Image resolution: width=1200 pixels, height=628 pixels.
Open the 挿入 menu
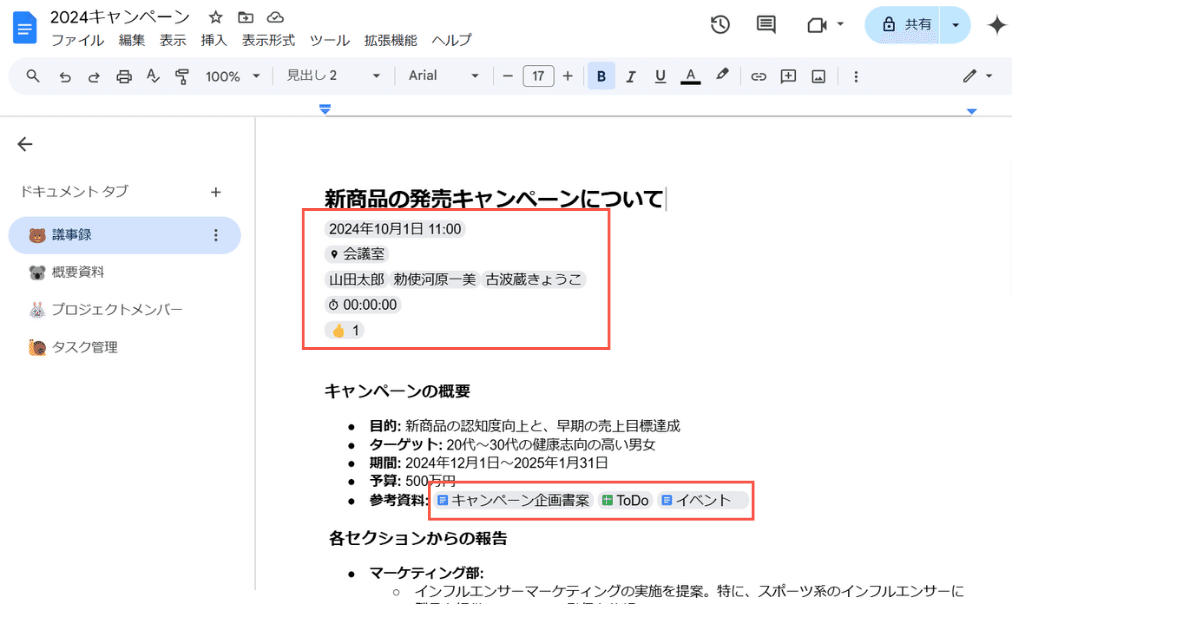pos(214,40)
